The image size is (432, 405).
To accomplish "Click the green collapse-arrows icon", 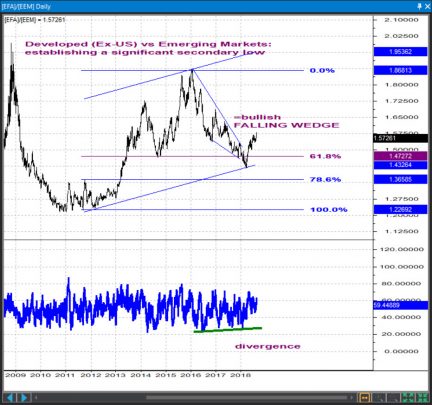I will [x=423, y=398].
